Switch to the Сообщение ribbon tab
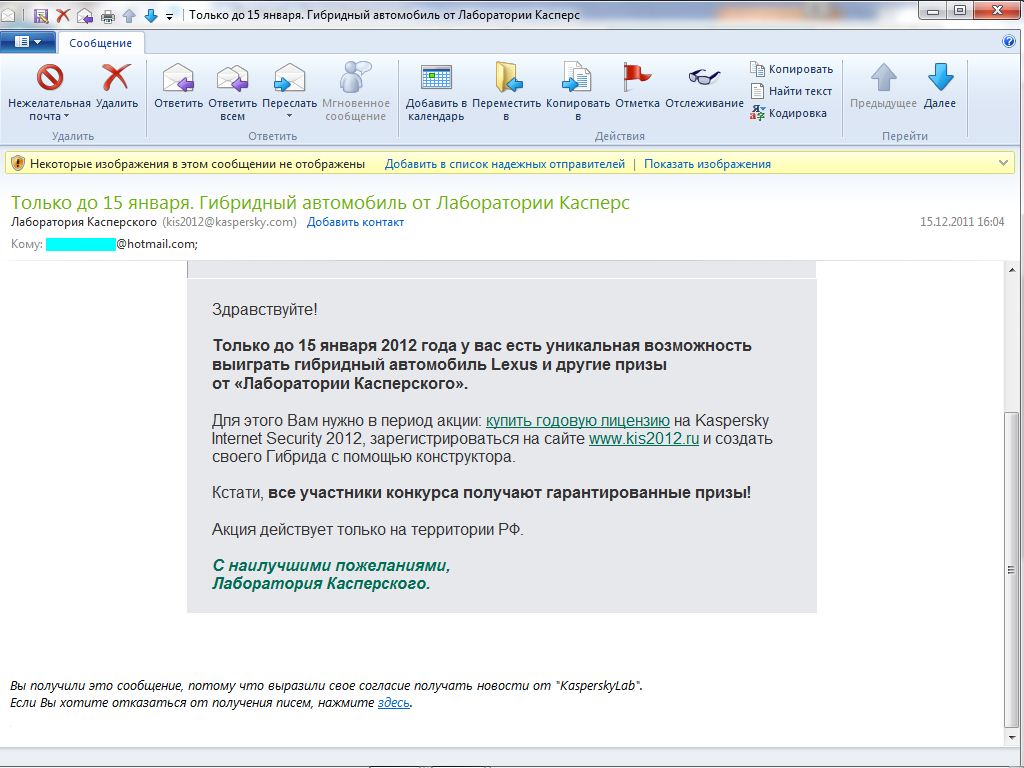This screenshot has width=1024, height=768. (x=101, y=43)
